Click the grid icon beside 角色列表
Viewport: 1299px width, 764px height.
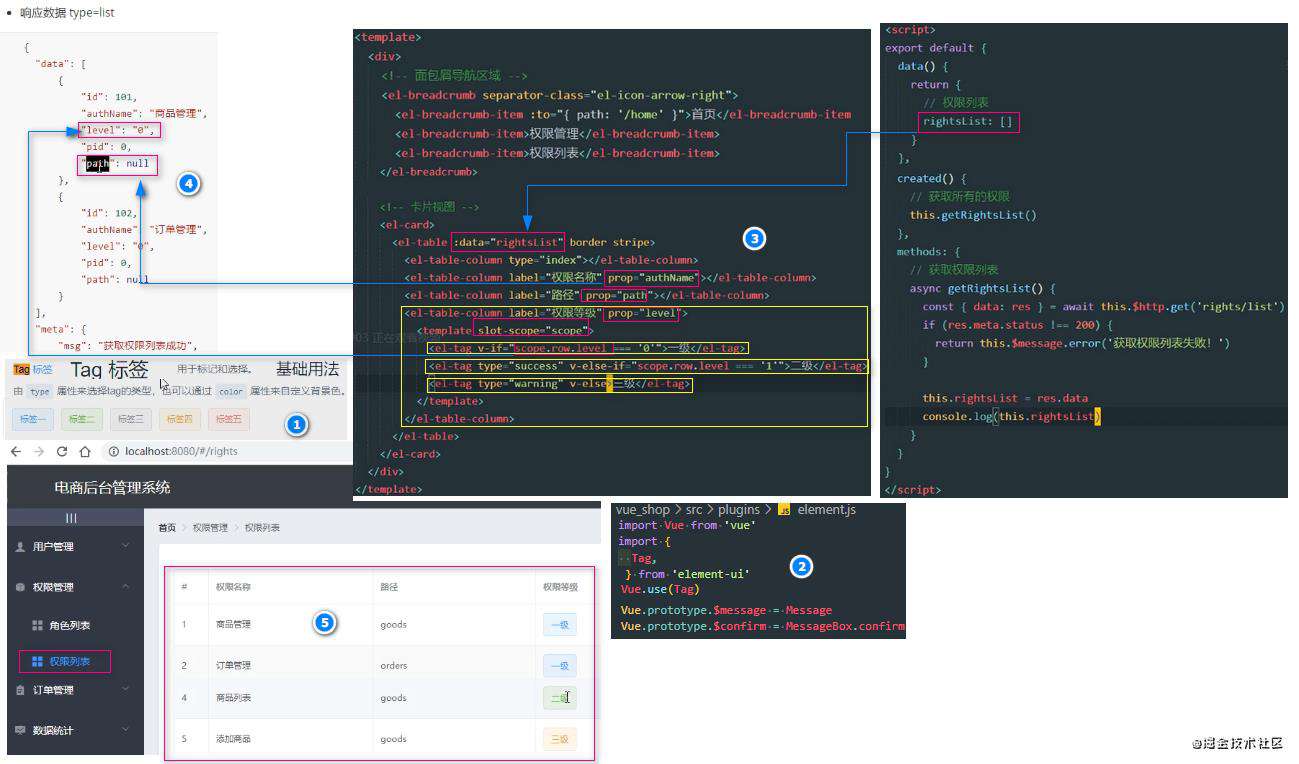pos(37,625)
